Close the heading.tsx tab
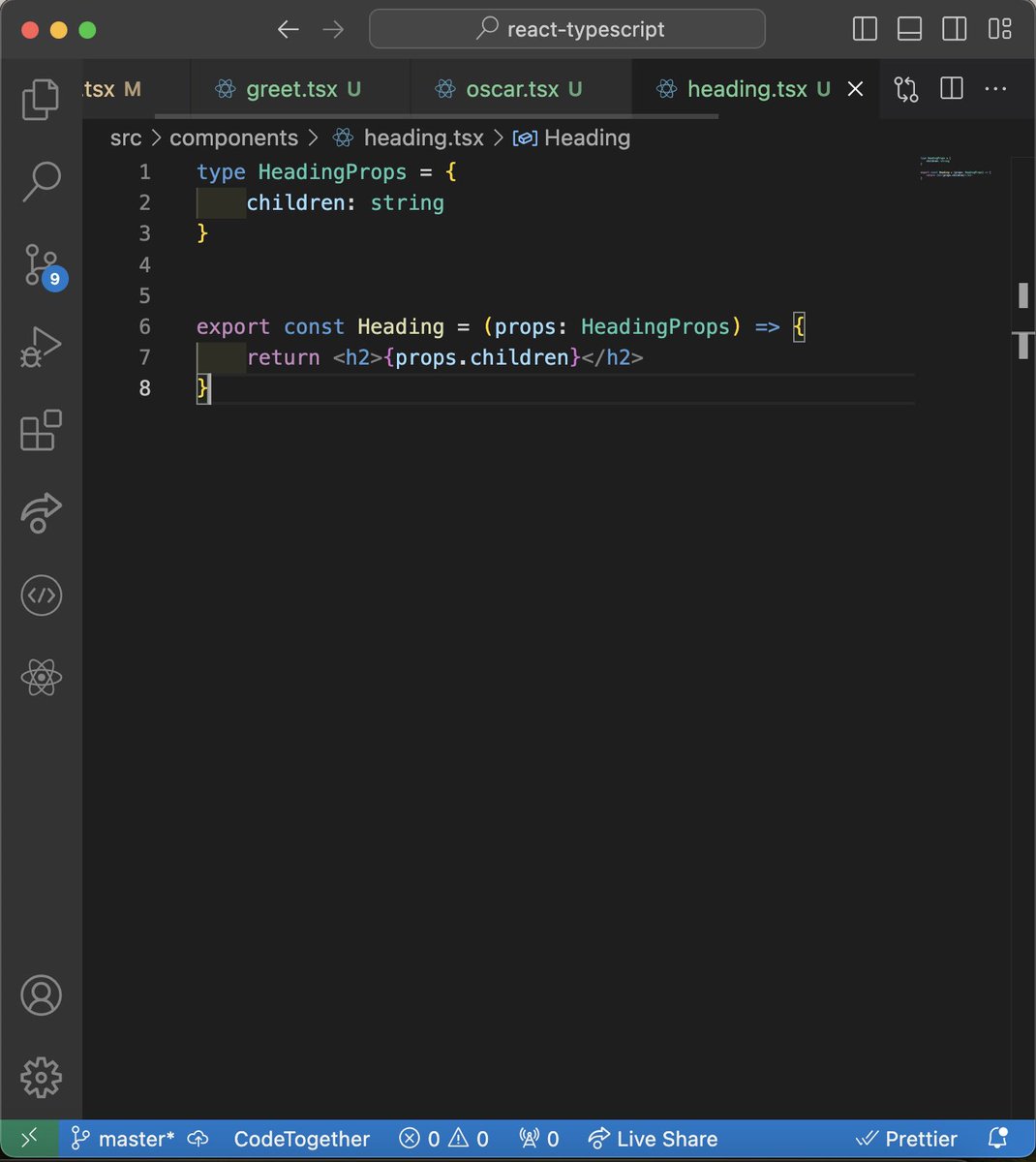The height and width of the screenshot is (1162, 1036). click(856, 89)
